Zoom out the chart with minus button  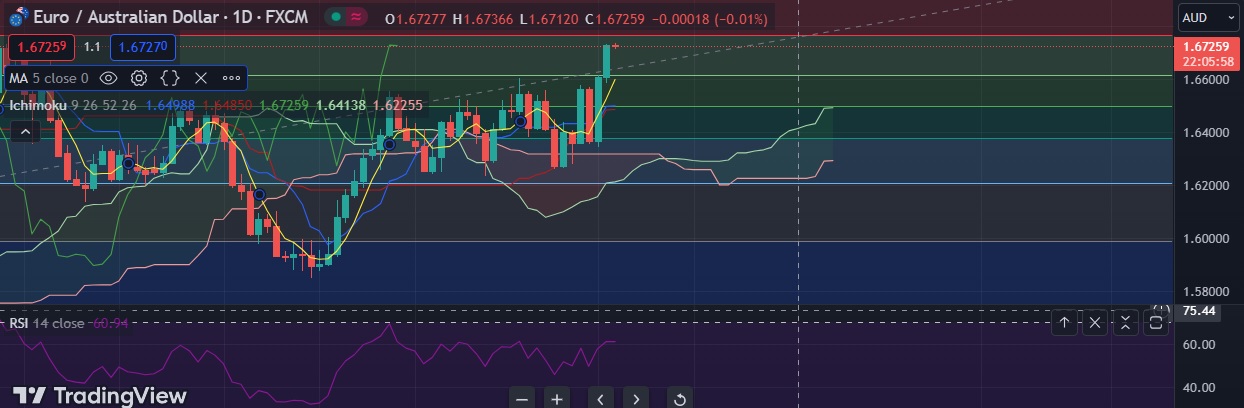521,399
